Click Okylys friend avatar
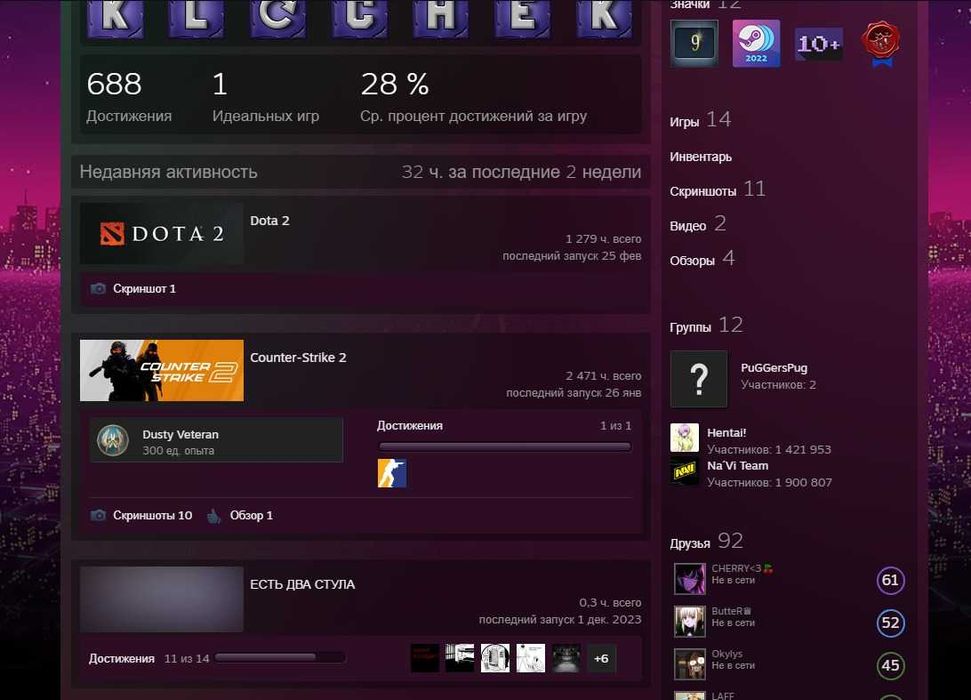This screenshot has height=700, width=971. [x=690, y=664]
